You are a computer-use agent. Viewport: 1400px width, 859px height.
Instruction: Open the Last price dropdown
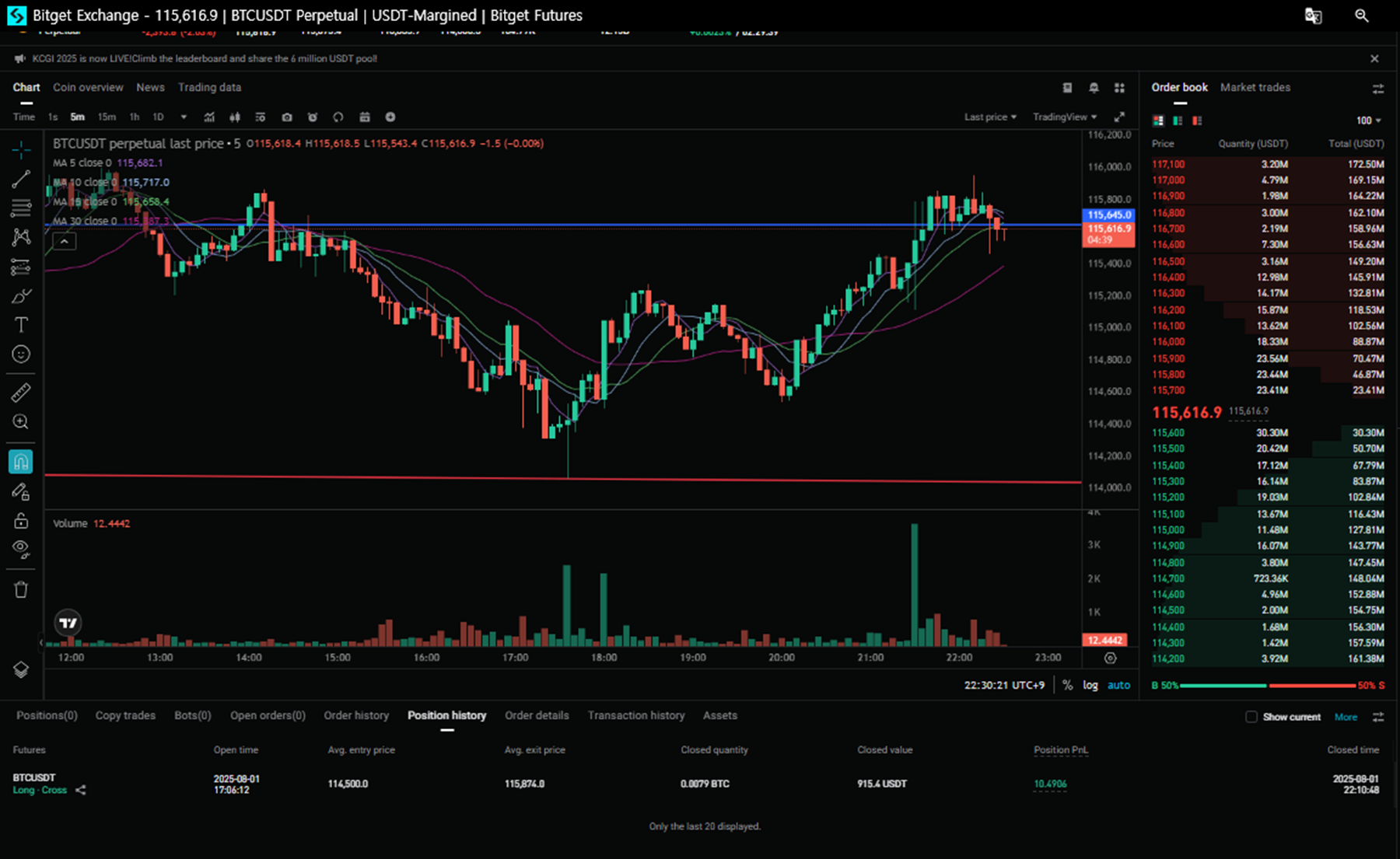[990, 117]
